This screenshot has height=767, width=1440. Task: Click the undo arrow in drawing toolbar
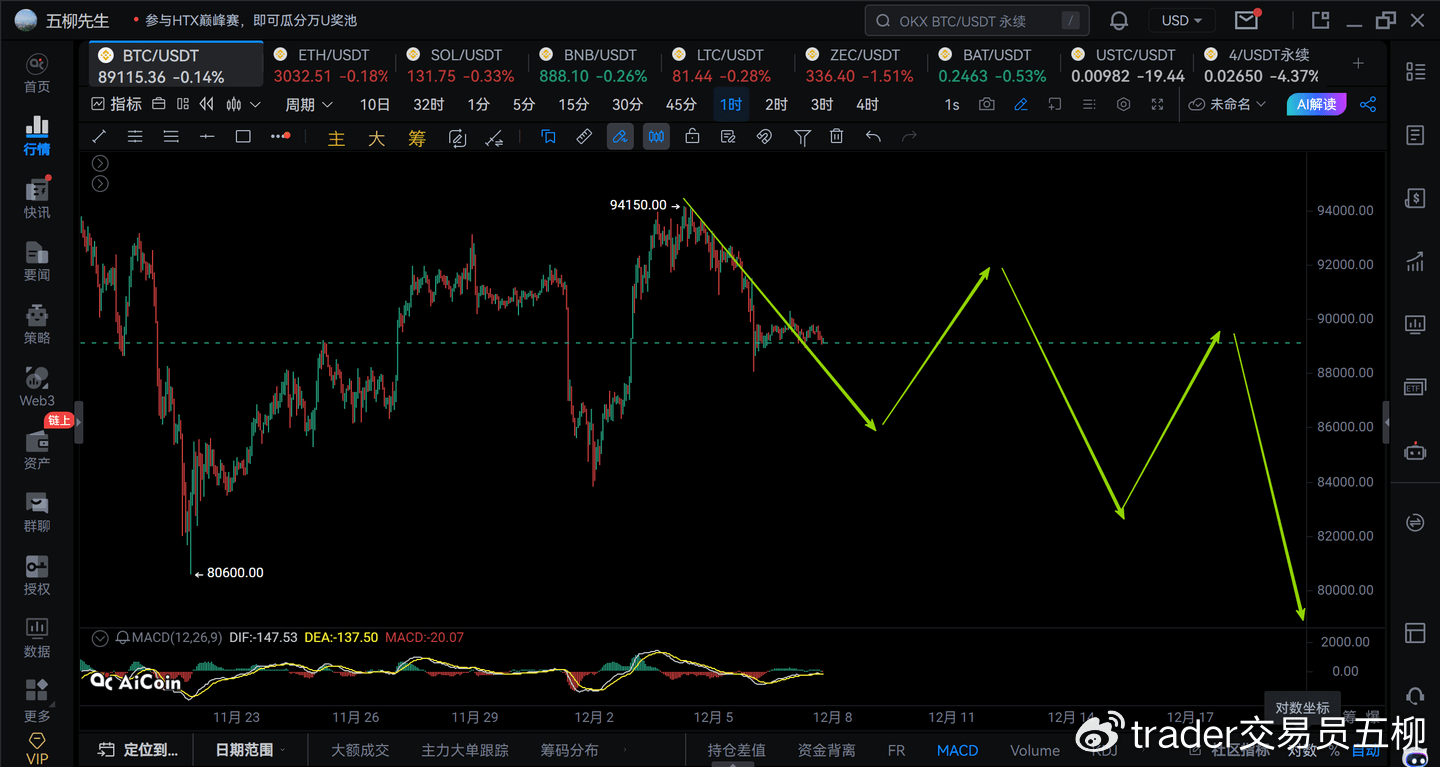(873, 137)
